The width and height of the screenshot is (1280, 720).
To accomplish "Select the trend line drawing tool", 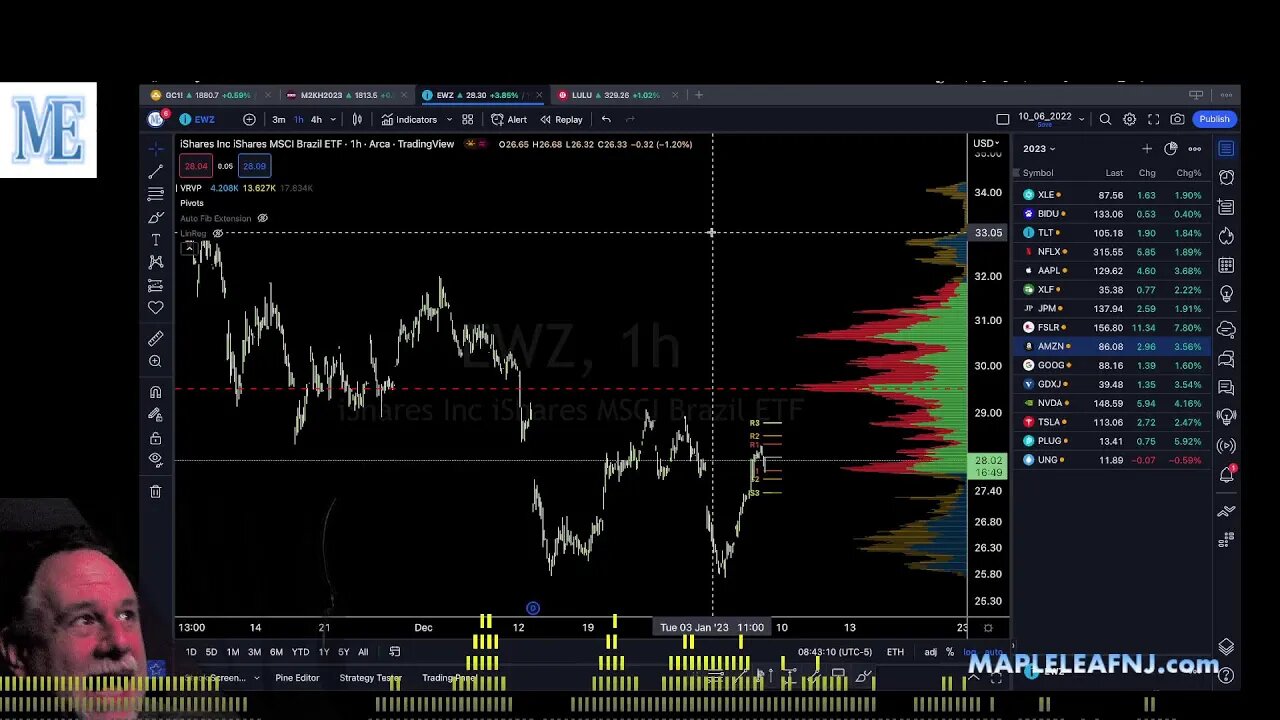I will [156, 172].
